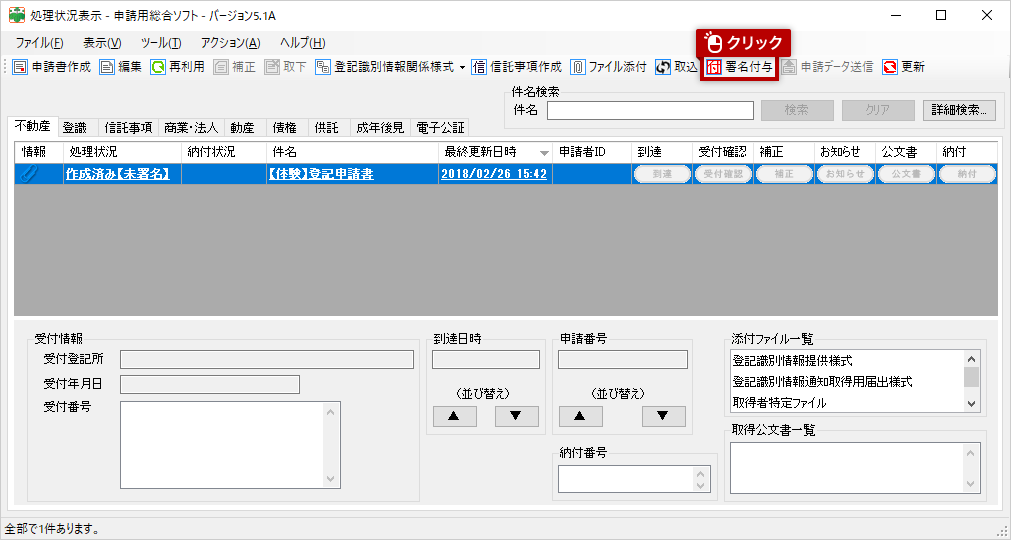This screenshot has height=540, width=1011.
Task: Click the 申請データ送信 icon
Action: 789,67
